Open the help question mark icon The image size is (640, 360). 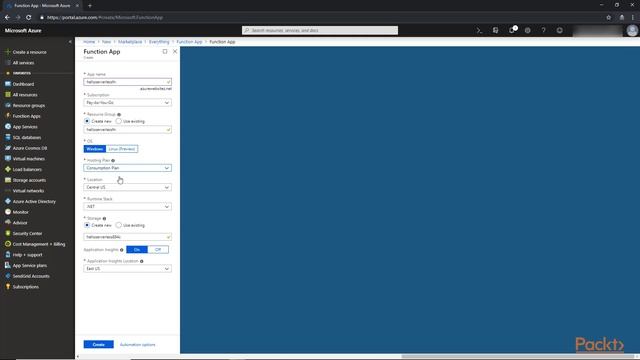pyautogui.click(x=543, y=30)
